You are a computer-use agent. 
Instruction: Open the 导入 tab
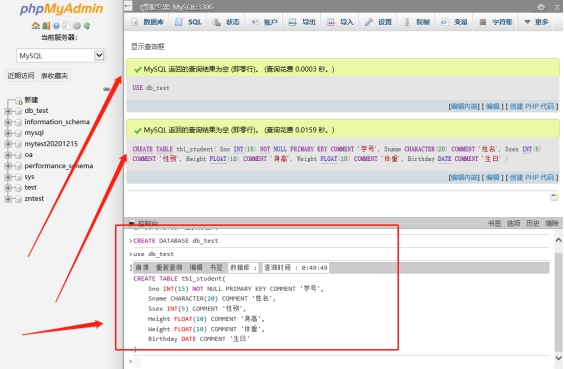tap(340, 22)
